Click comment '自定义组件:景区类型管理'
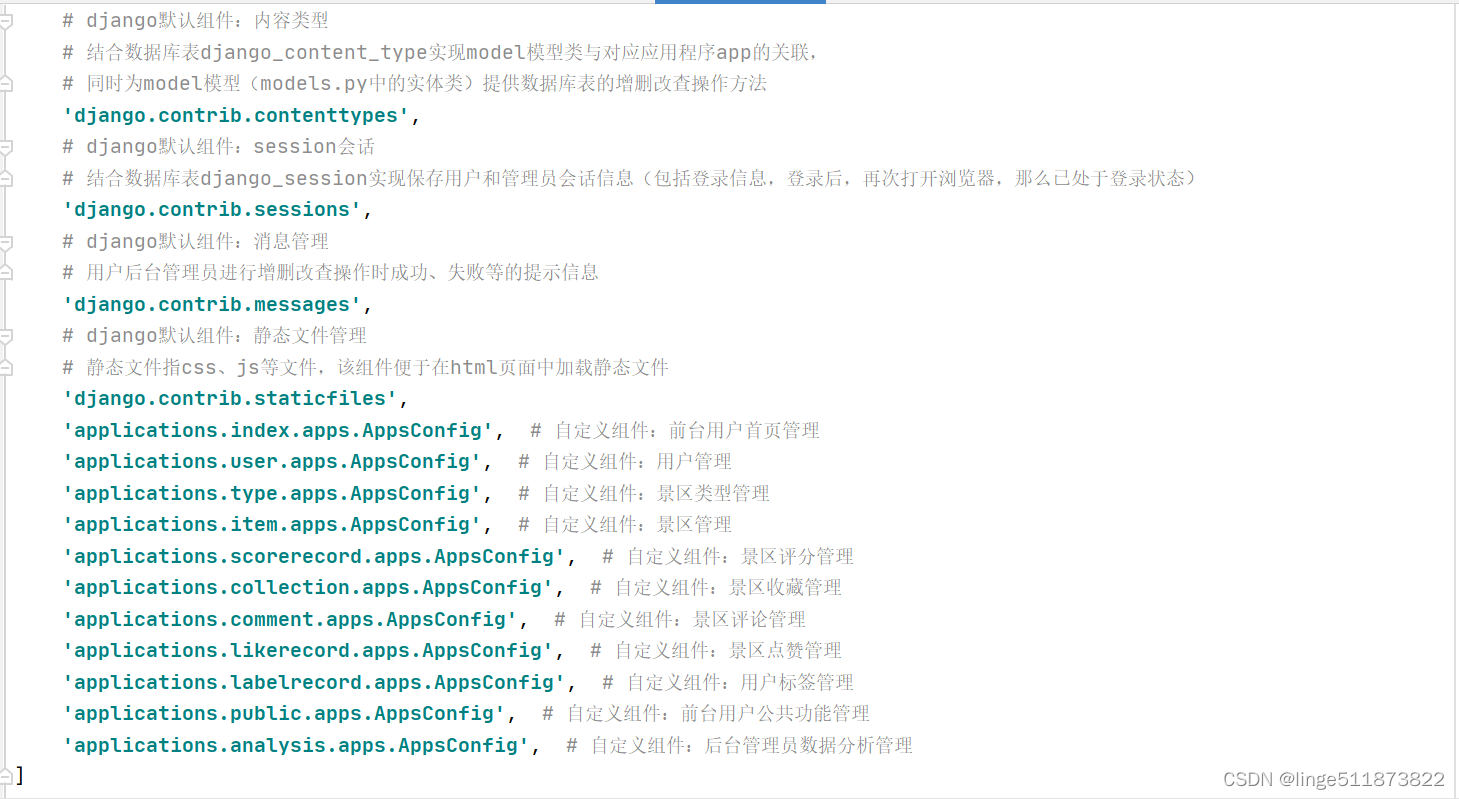Image resolution: width=1459 pixels, height=799 pixels. 644,494
